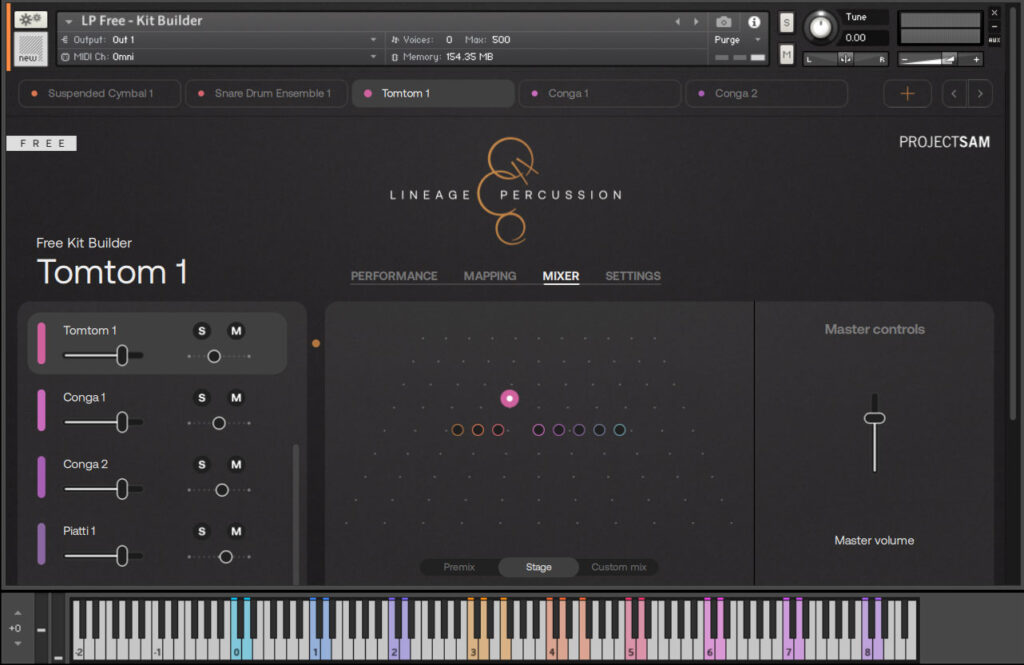
Task: Select the Premix mode button
Action: (459, 567)
